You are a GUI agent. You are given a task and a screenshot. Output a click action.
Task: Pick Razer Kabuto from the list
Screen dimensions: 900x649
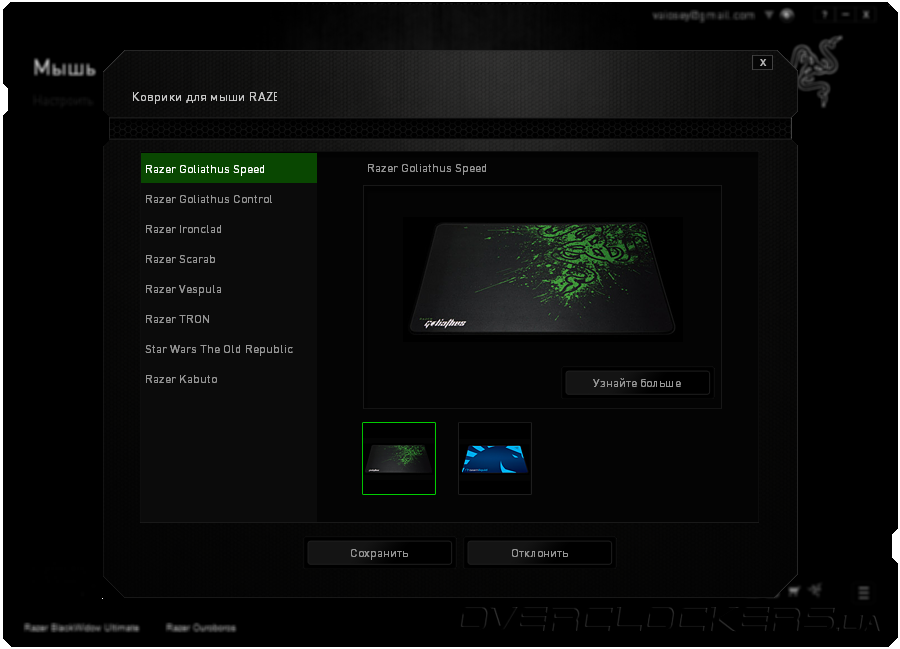[x=228, y=379]
